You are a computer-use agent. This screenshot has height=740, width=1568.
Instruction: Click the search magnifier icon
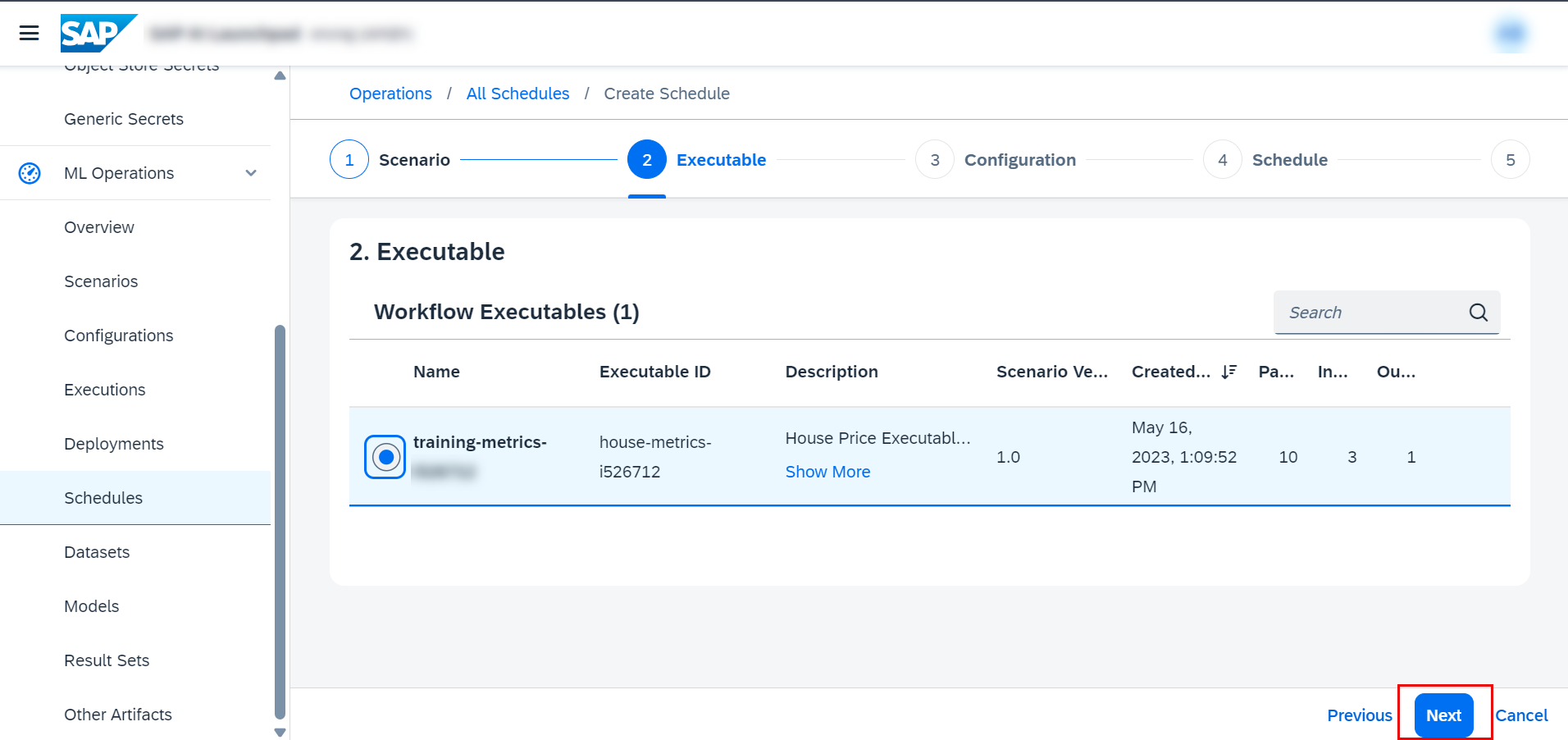click(x=1478, y=313)
